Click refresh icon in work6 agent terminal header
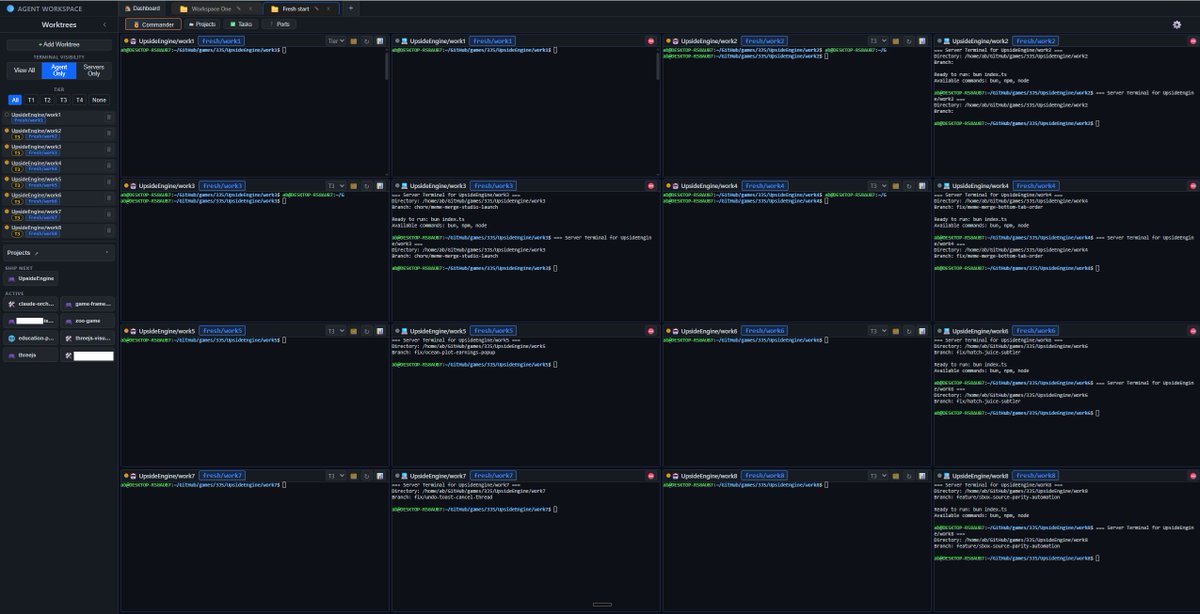 click(x=910, y=330)
